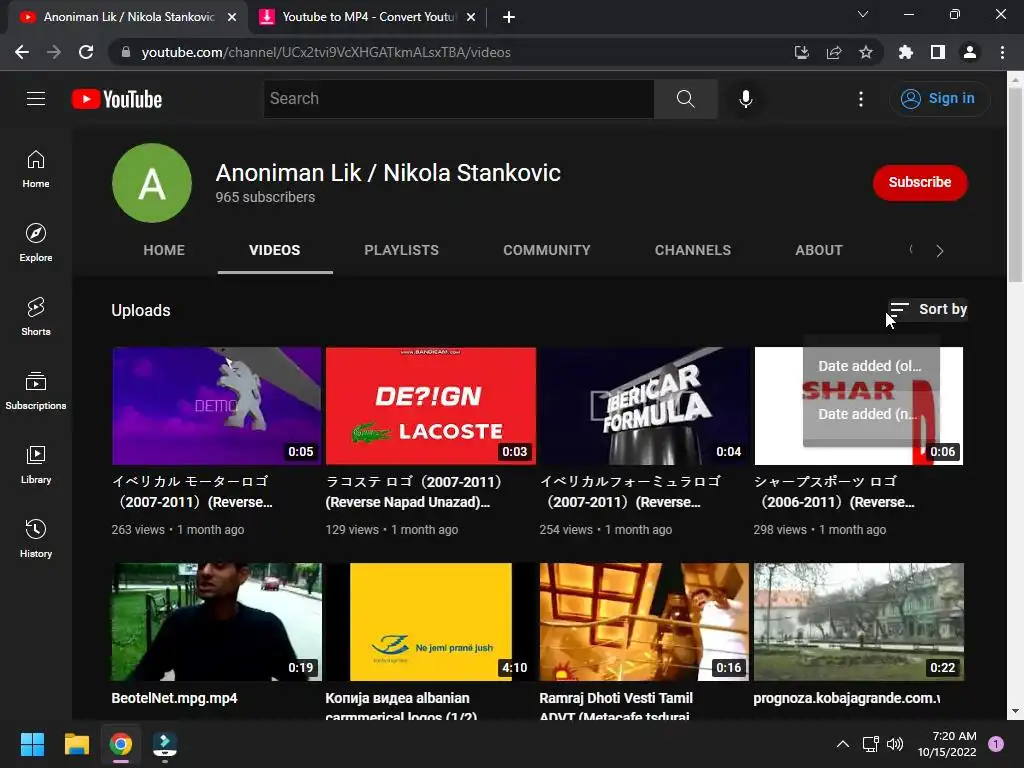Open the Sort by dropdown

[928, 310]
